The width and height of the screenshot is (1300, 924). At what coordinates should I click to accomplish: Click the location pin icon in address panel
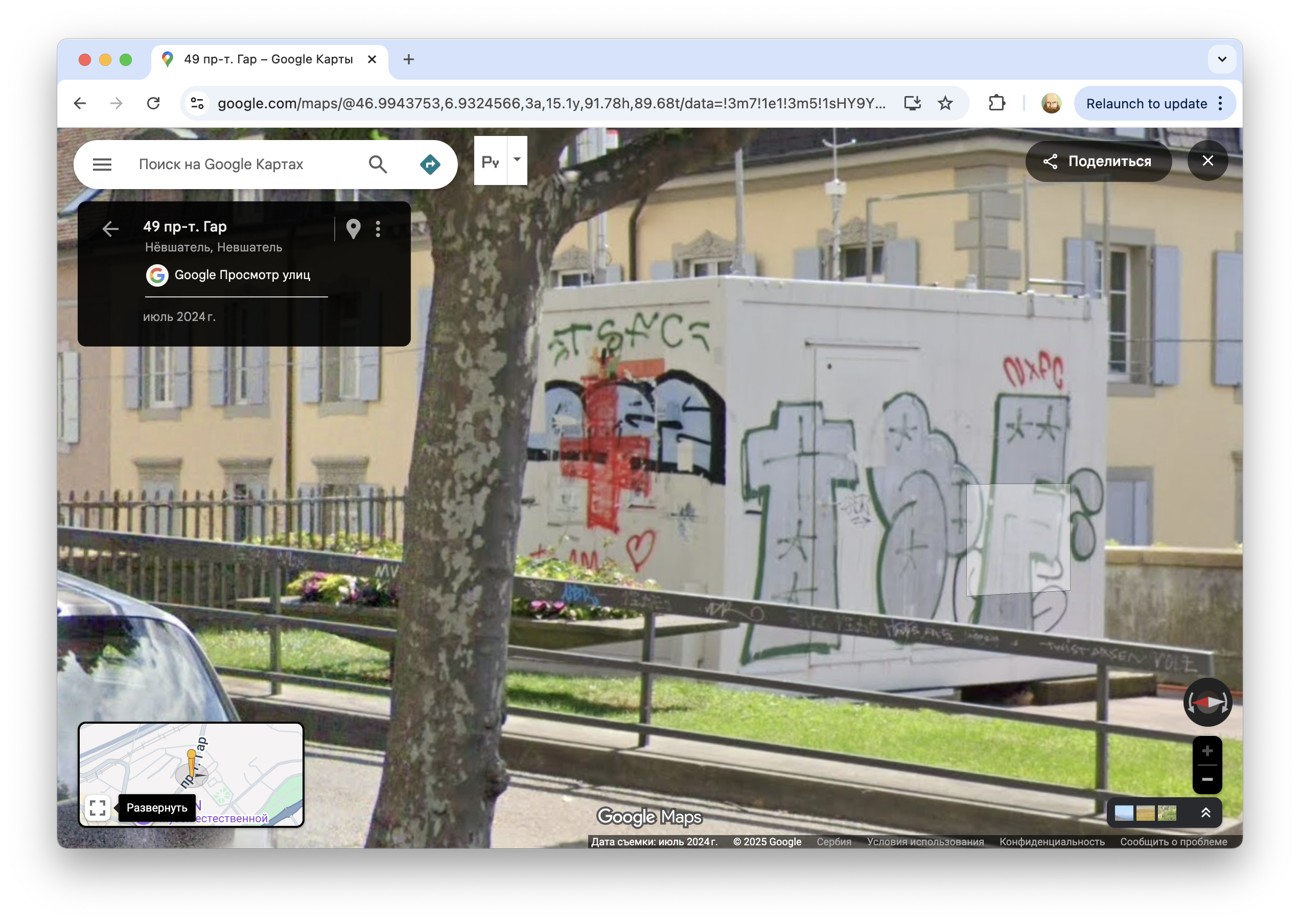353,229
